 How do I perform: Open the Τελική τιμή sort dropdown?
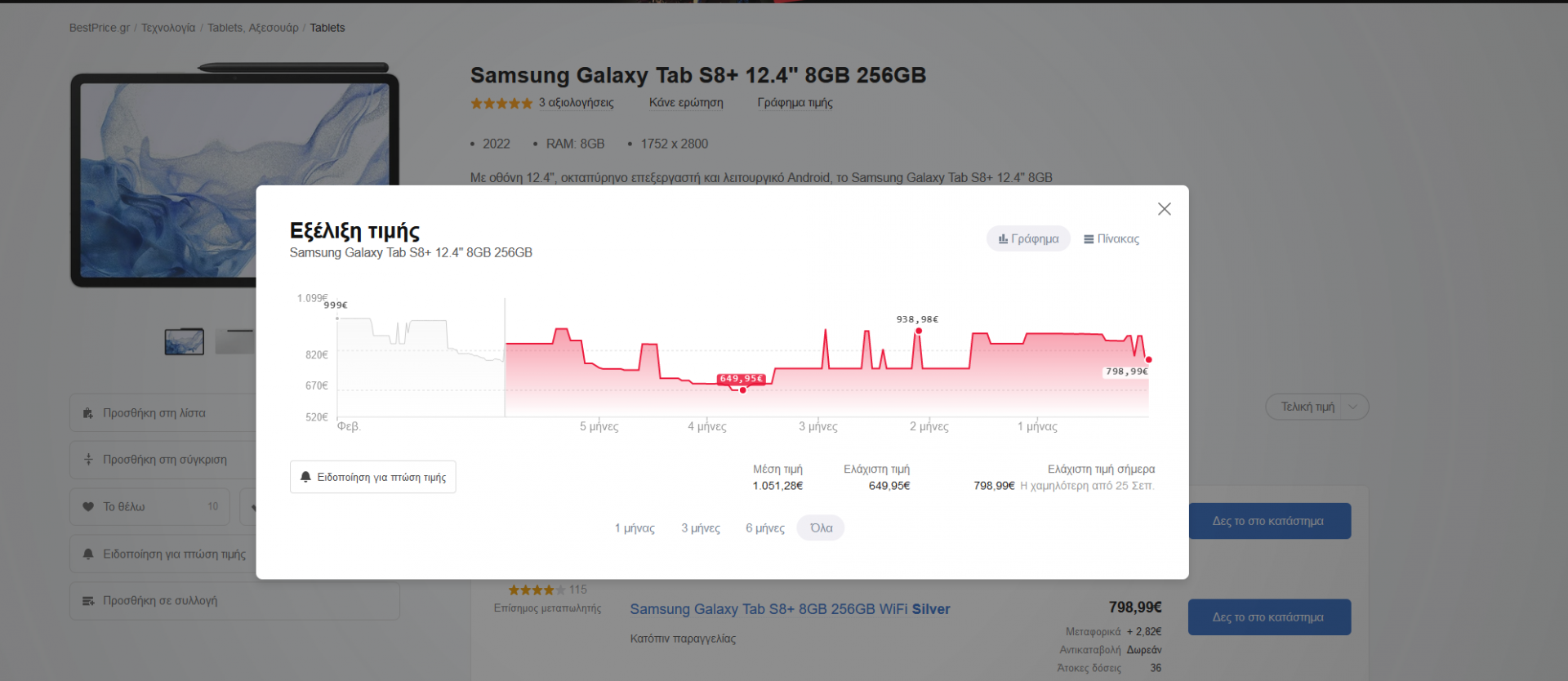click(x=1316, y=407)
